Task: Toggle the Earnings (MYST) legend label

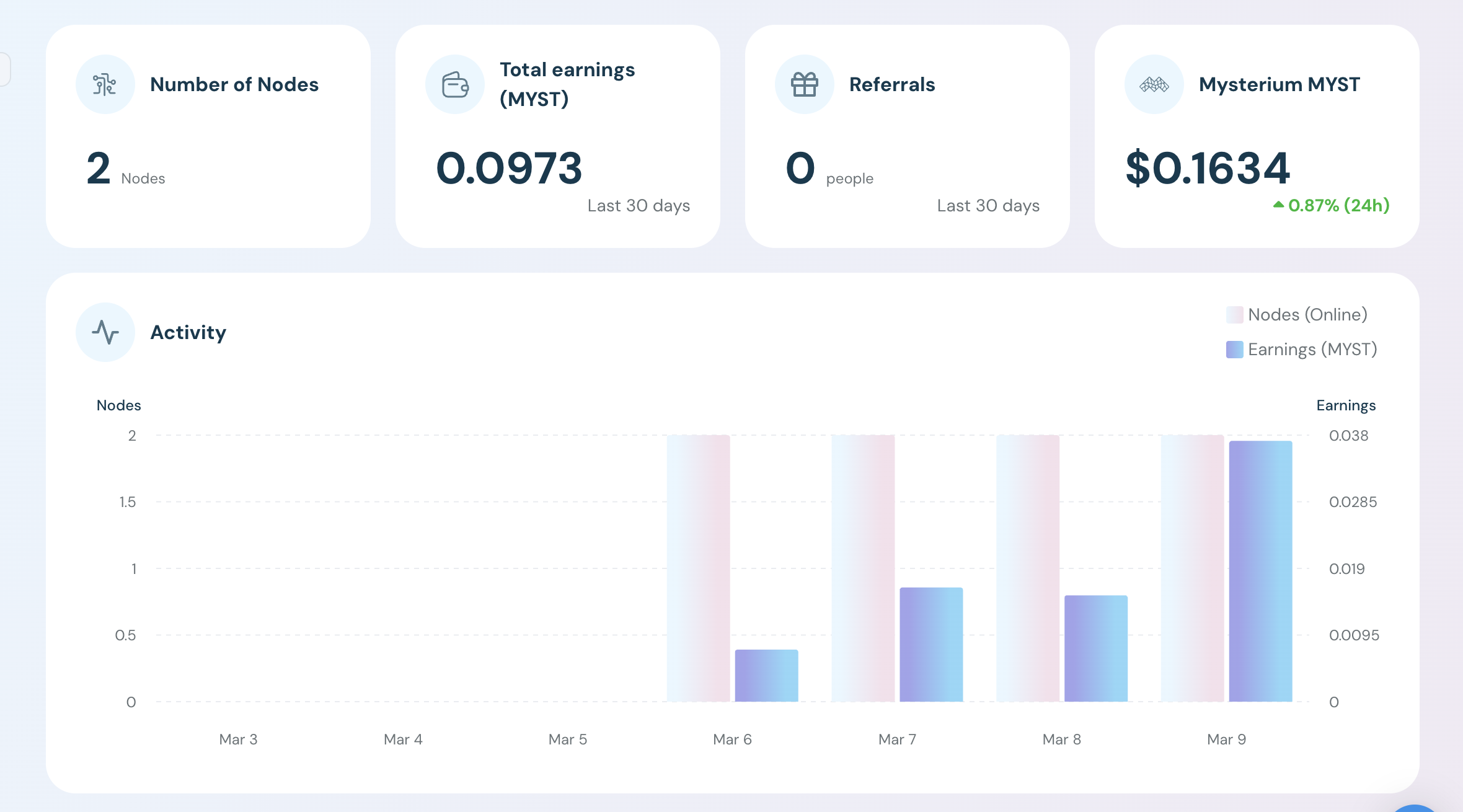Action: click(x=1312, y=350)
